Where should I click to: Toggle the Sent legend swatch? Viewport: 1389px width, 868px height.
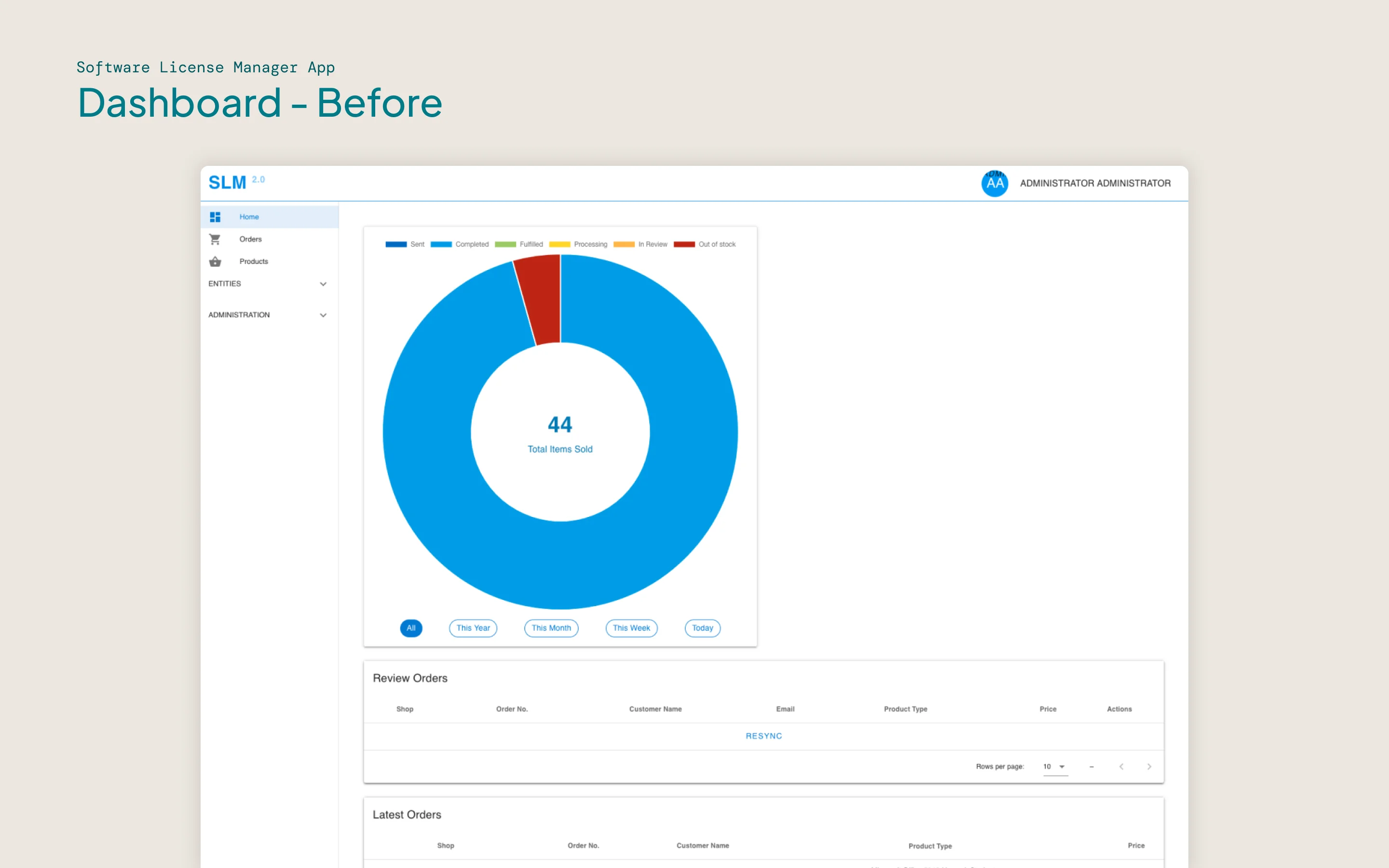click(x=396, y=244)
